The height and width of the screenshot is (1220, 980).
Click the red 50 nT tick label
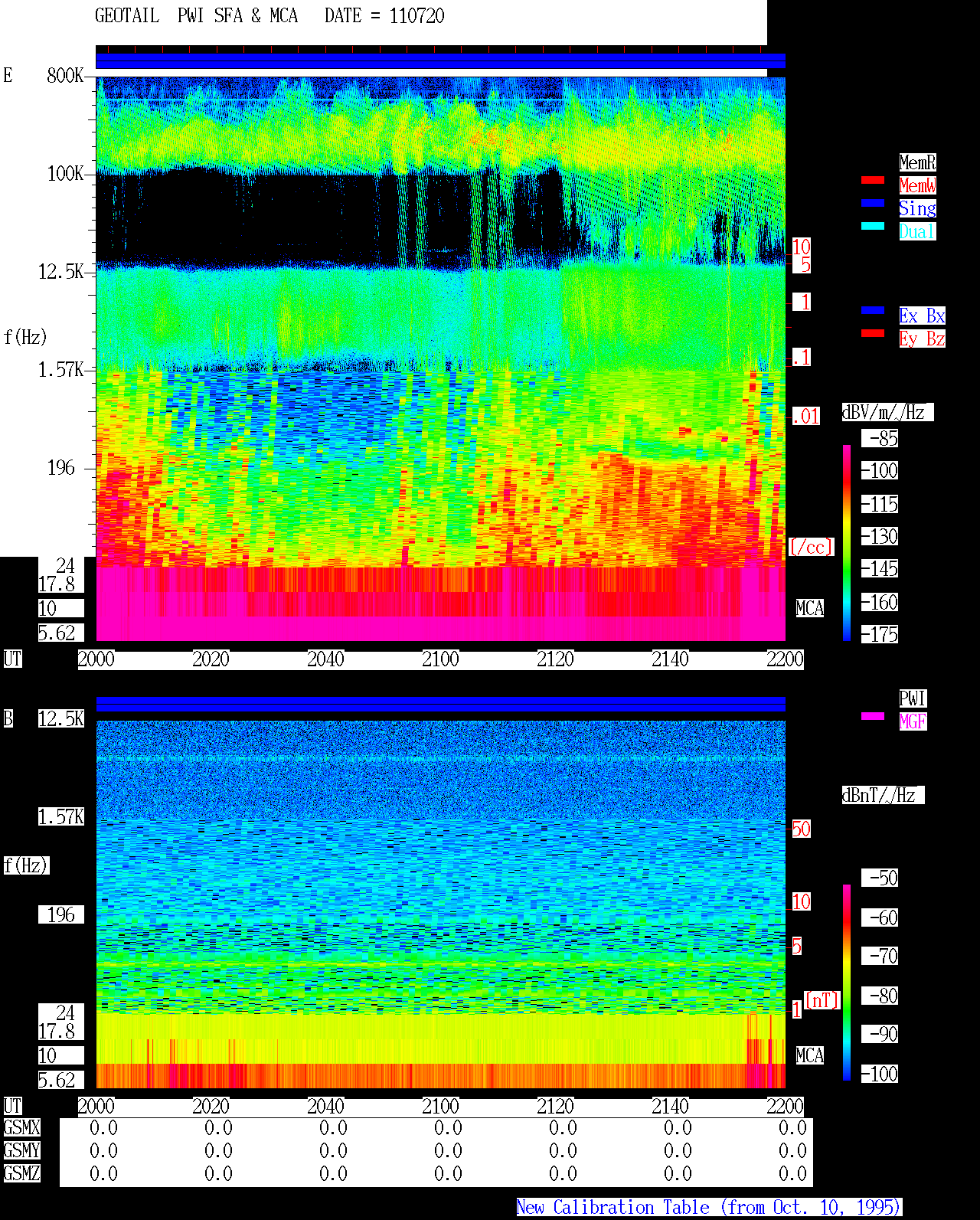pos(801,829)
